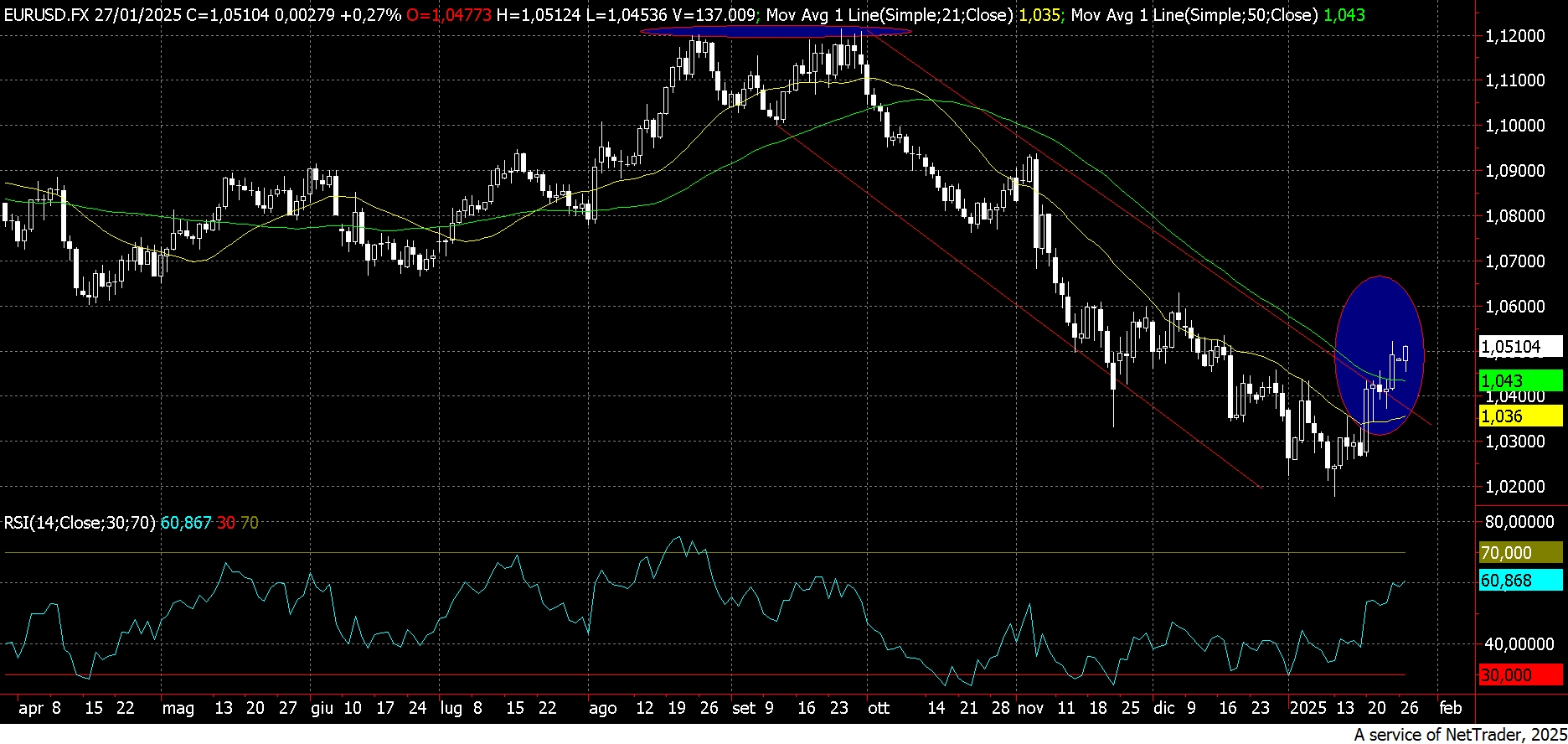Click the 1,02000 price axis label
The height and width of the screenshot is (744, 1568).
(x=1514, y=487)
